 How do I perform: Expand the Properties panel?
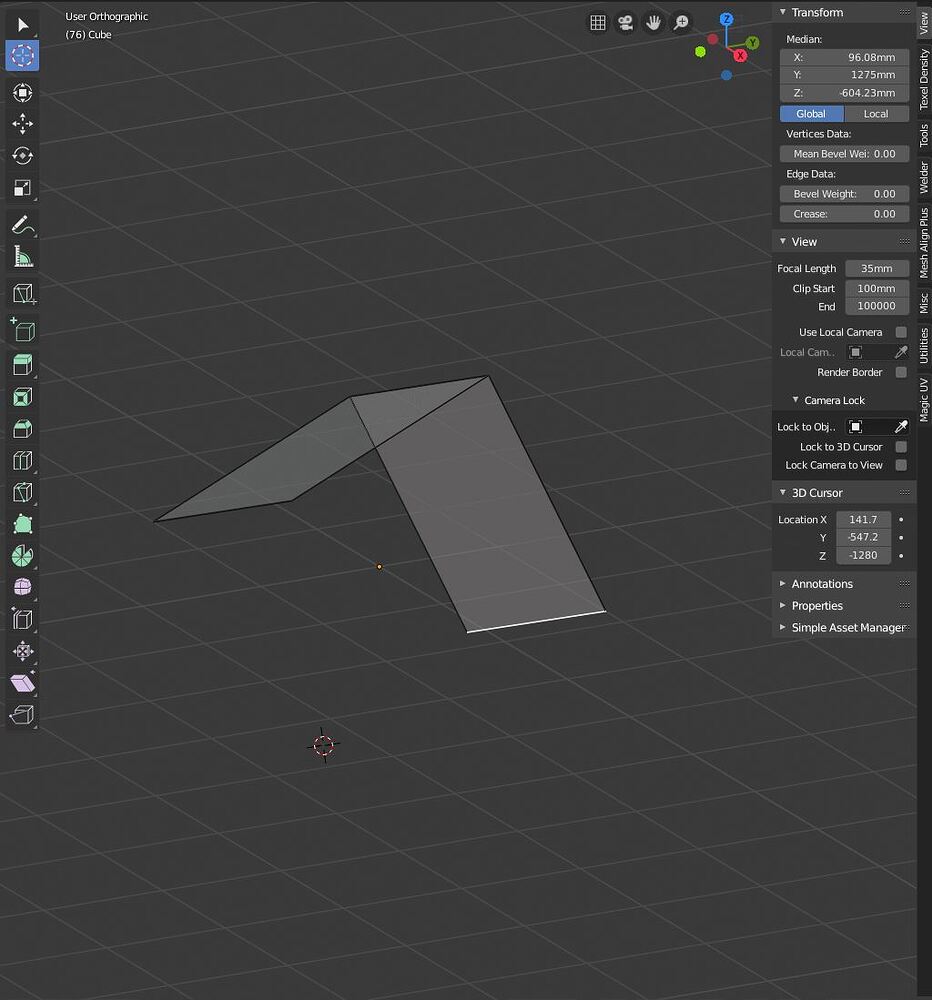[x=783, y=605]
